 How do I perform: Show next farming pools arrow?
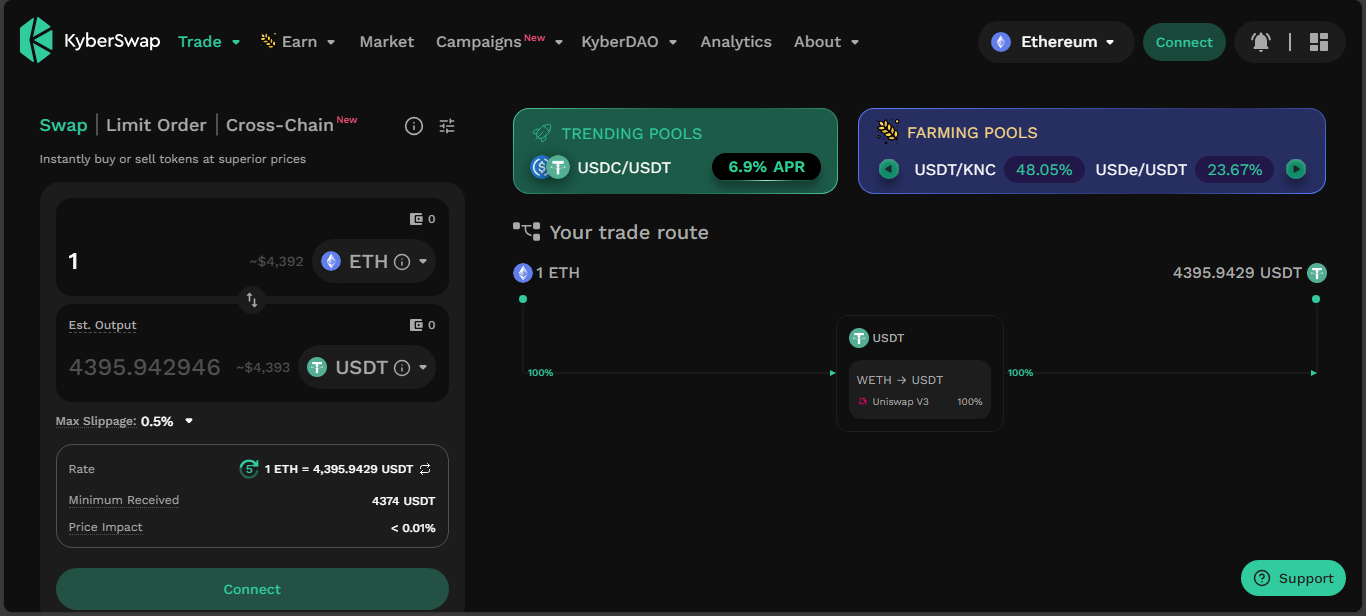[x=1296, y=169]
